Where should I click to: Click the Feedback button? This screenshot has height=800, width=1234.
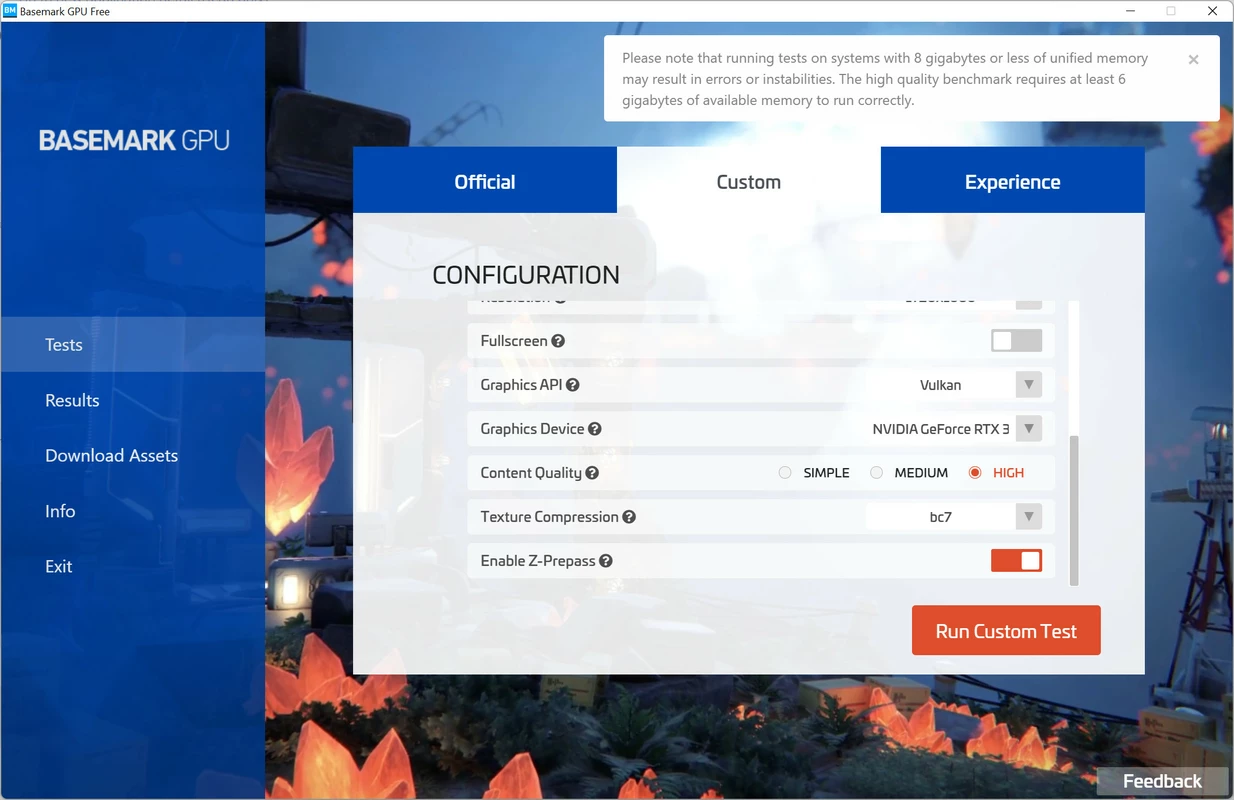pyautogui.click(x=1162, y=781)
